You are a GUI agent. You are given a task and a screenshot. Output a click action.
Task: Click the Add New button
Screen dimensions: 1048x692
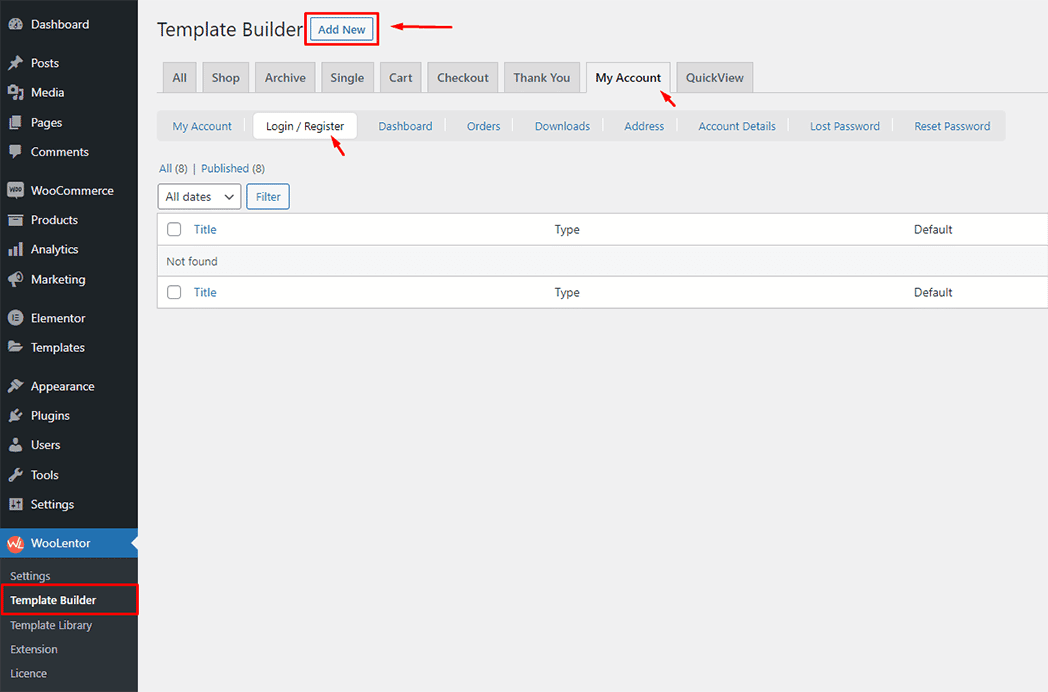point(342,30)
